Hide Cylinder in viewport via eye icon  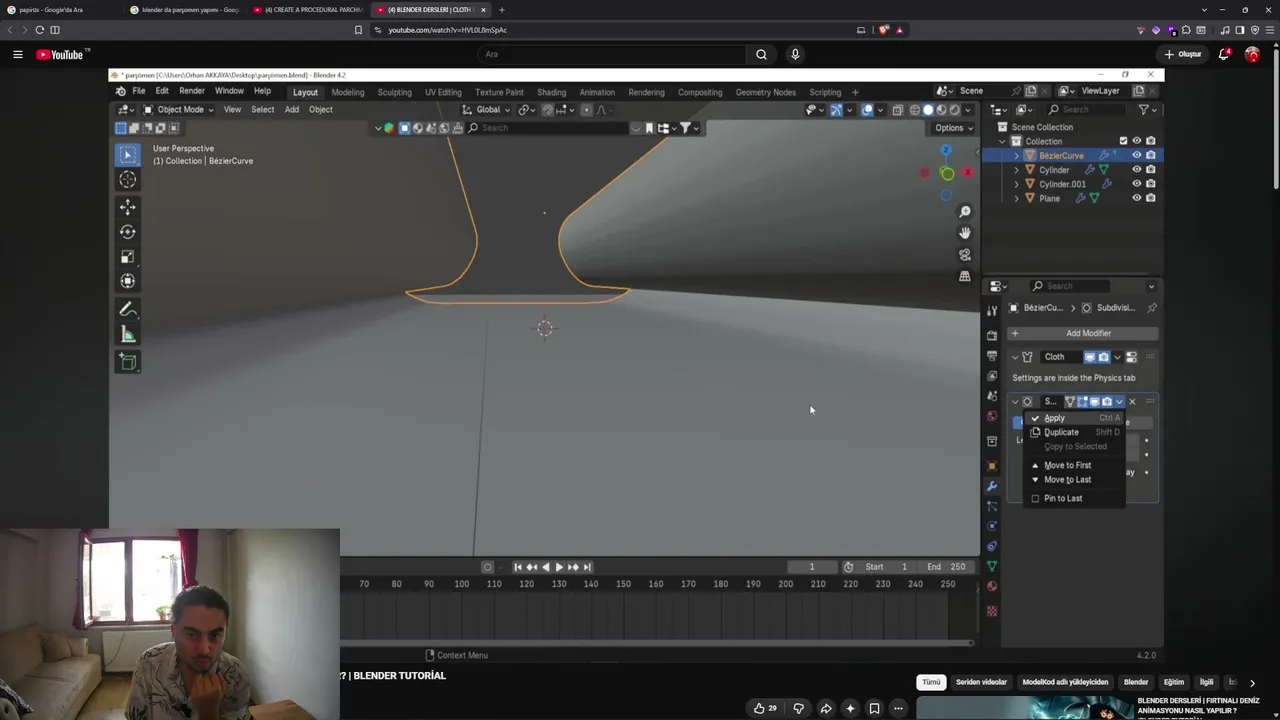tap(1136, 170)
